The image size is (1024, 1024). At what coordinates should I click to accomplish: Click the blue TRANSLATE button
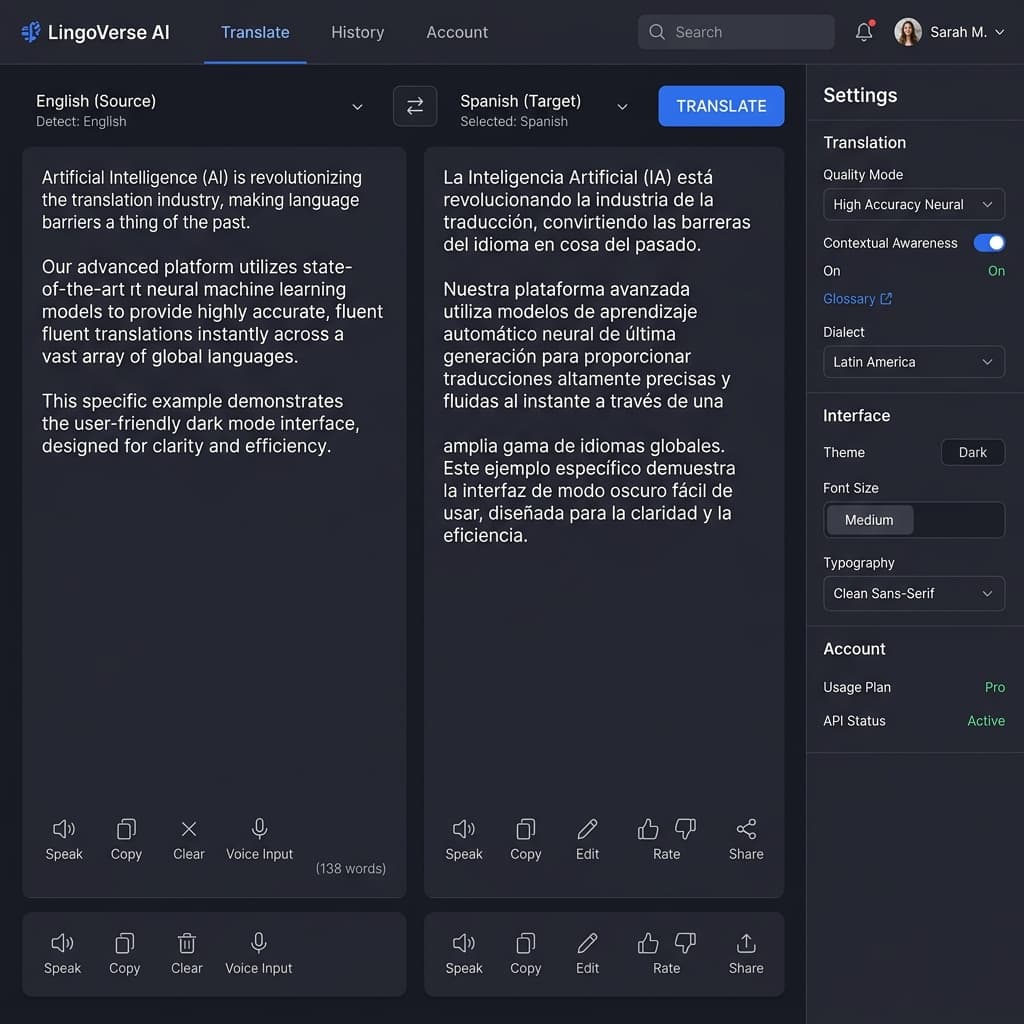[x=721, y=106]
